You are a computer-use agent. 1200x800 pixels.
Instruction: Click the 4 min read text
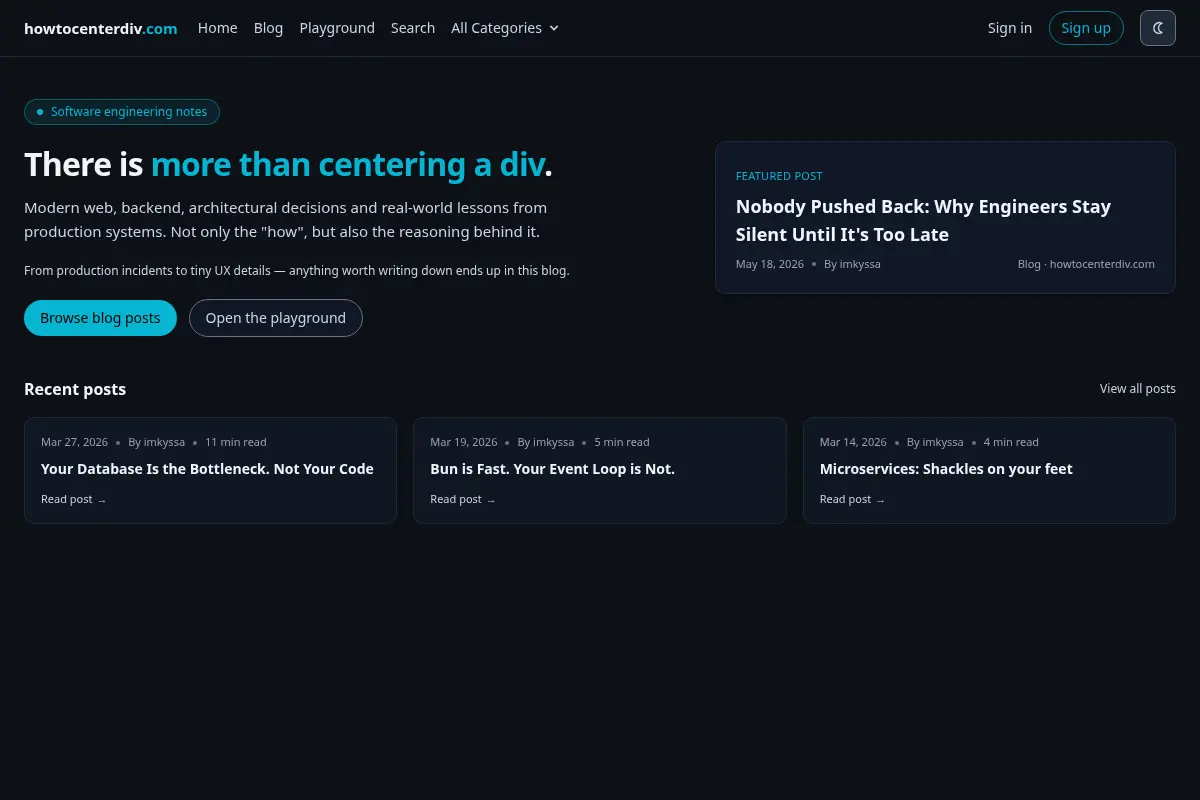point(1011,442)
